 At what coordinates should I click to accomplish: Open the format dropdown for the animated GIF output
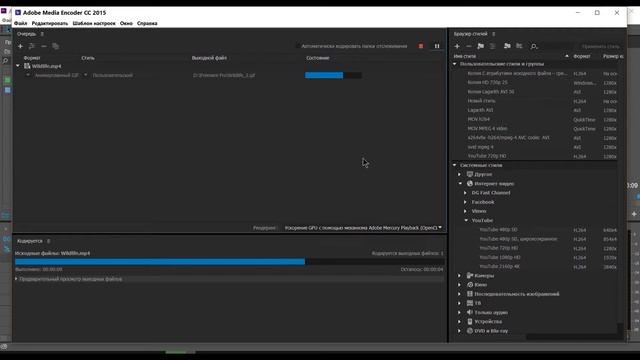(x=28, y=75)
